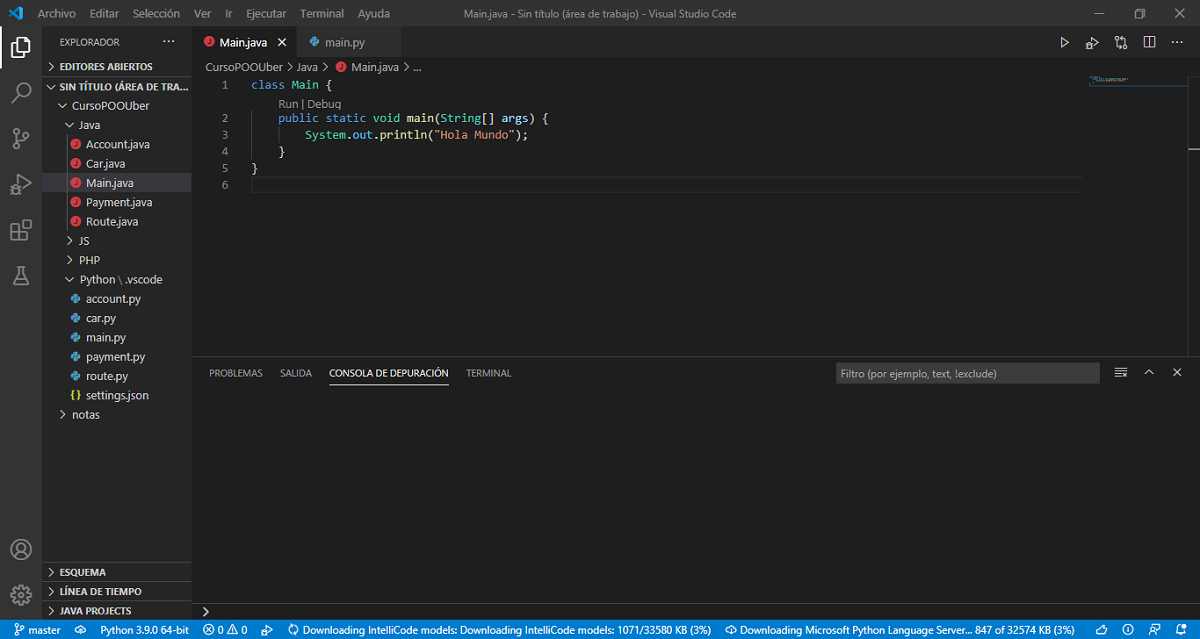Expand the JAVA PROJECTS section
This screenshot has height=639, width=1200.
tap(117, 610)
